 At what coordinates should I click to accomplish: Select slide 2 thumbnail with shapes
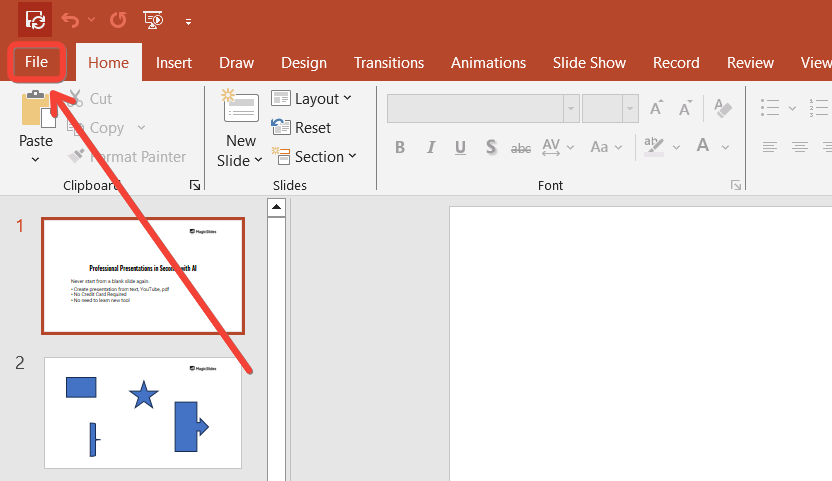(x=143, y=412)
